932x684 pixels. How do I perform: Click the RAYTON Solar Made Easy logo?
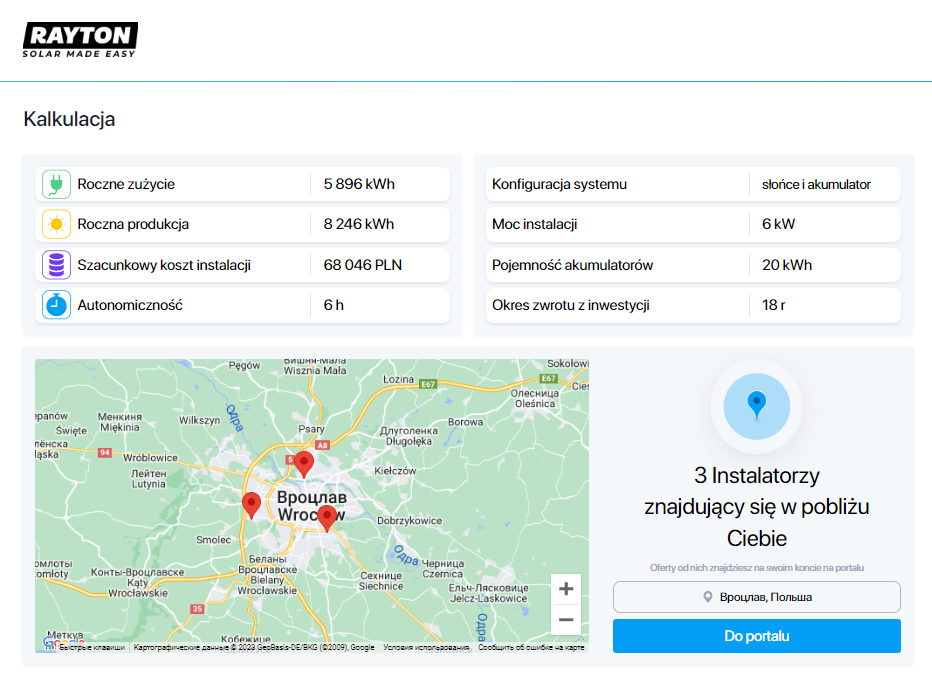[x=80, y=39]
